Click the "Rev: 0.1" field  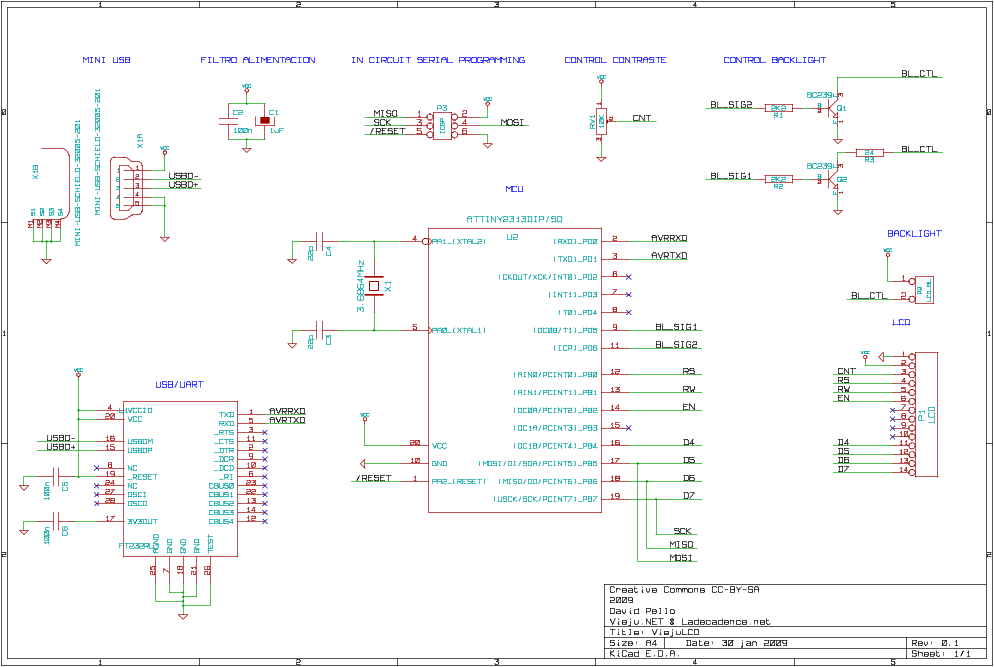[x=935, y=643]
